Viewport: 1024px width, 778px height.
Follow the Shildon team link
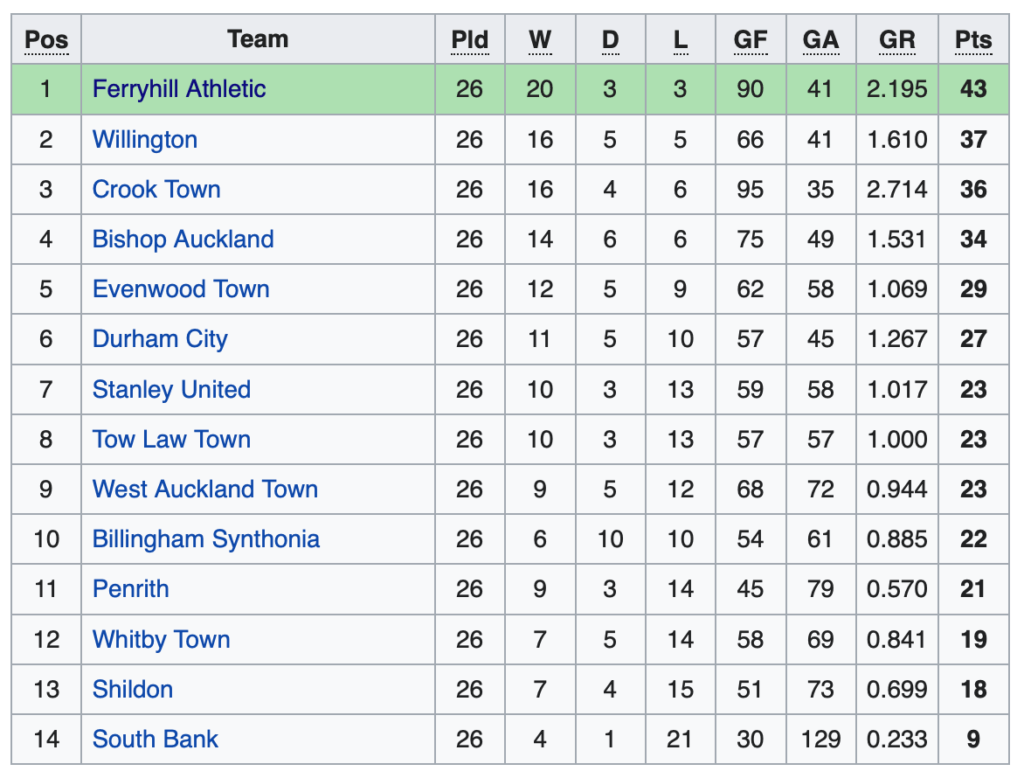coord(133,690)
